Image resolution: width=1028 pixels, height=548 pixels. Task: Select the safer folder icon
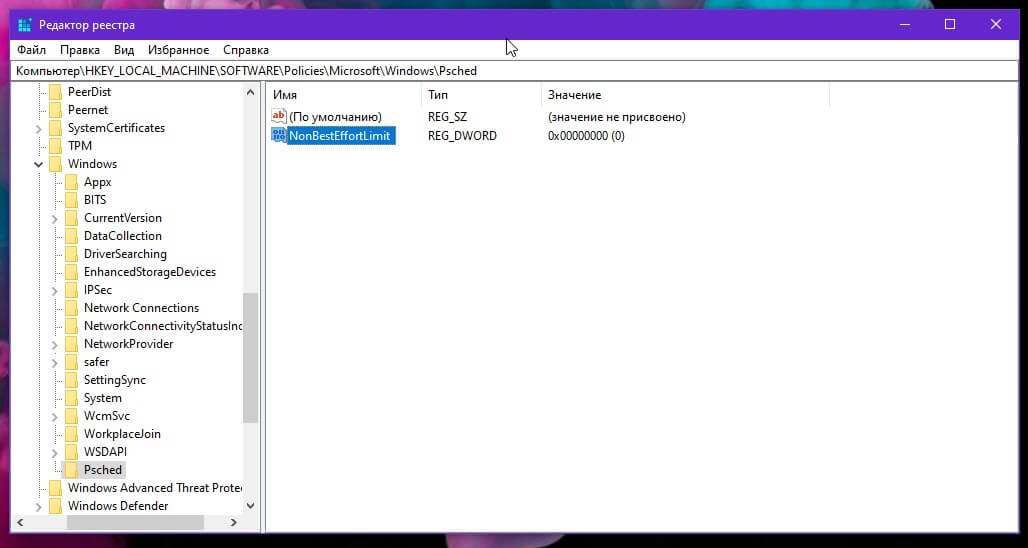pyautogui.click(x=71, y=362)
